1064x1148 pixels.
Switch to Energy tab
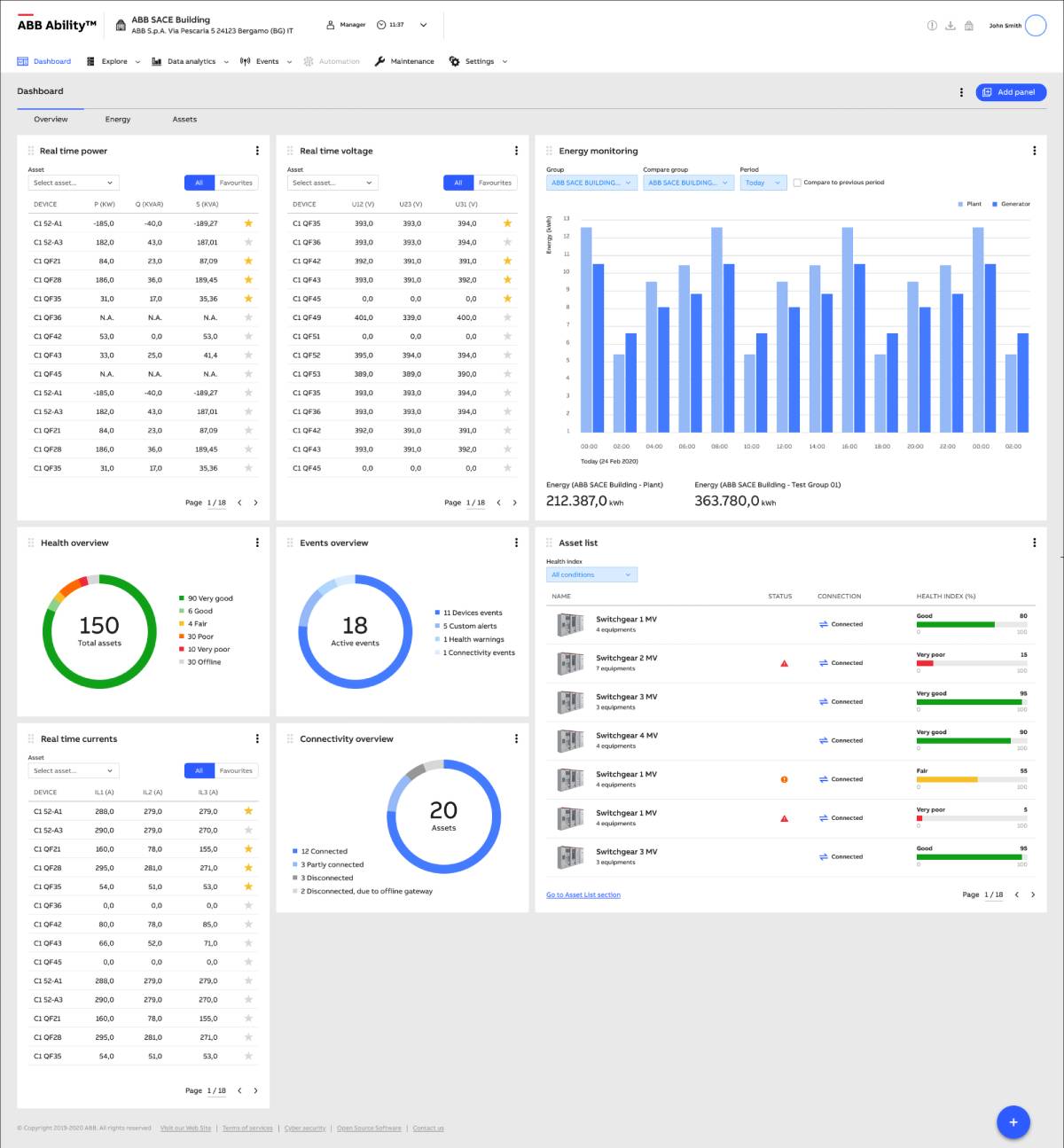[x=118, y=119]
